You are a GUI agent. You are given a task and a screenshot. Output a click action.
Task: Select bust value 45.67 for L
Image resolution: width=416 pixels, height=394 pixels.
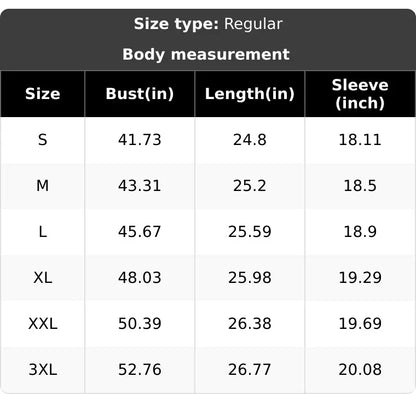click(x=140, y=232)
